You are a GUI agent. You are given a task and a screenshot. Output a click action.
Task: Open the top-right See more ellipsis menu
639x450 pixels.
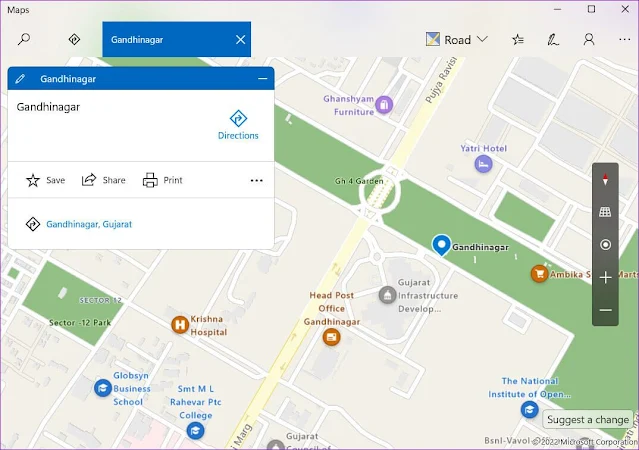[624, 40]
